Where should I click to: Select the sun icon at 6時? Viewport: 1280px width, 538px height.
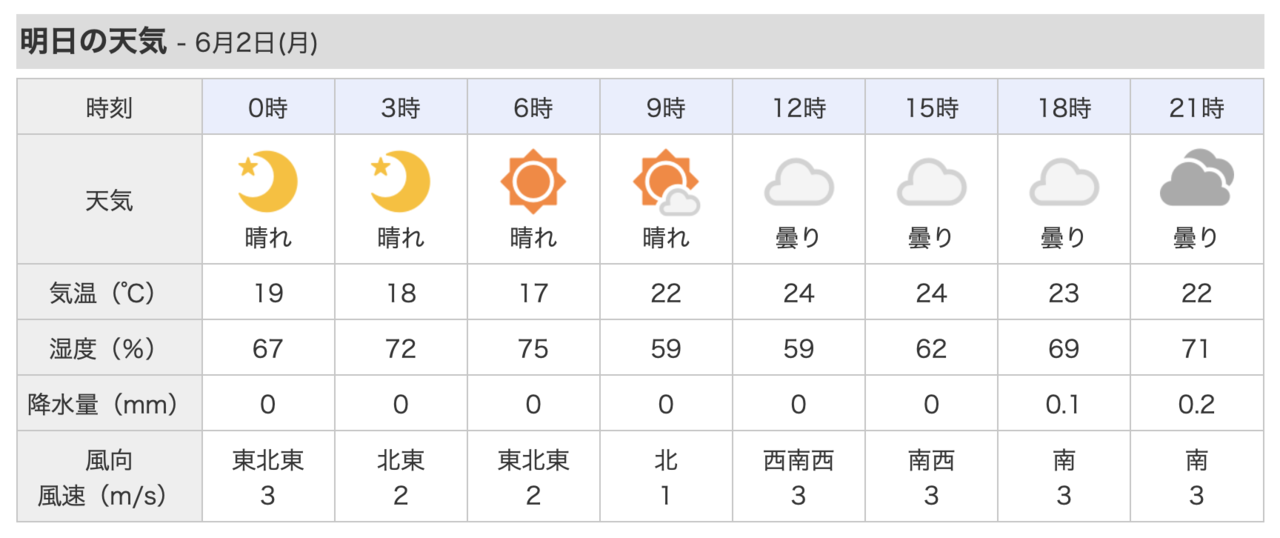tap(533, 182)
